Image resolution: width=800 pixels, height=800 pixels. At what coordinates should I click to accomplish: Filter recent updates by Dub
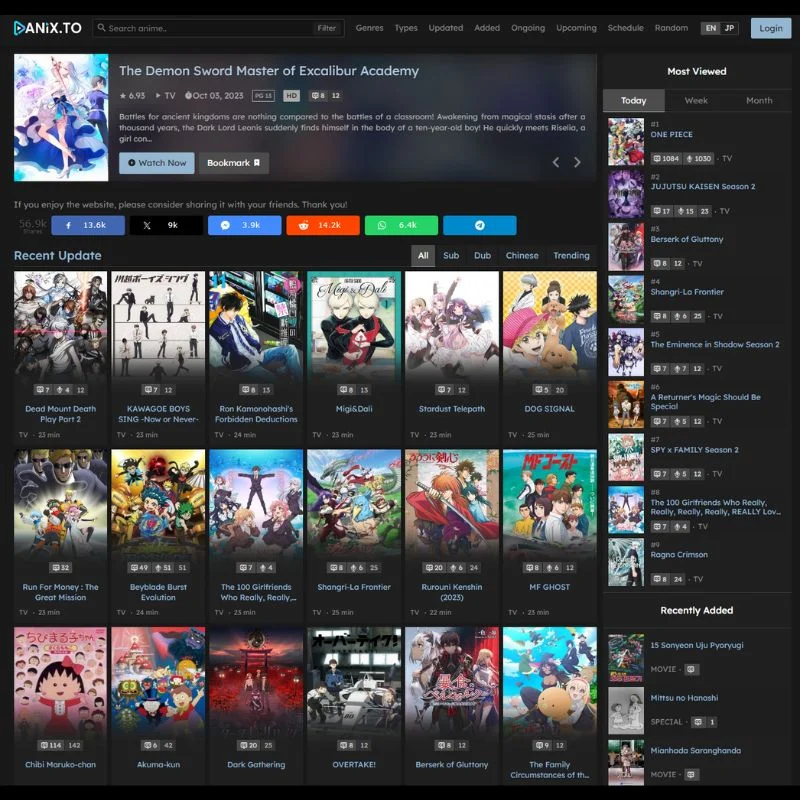pos(482,256)
